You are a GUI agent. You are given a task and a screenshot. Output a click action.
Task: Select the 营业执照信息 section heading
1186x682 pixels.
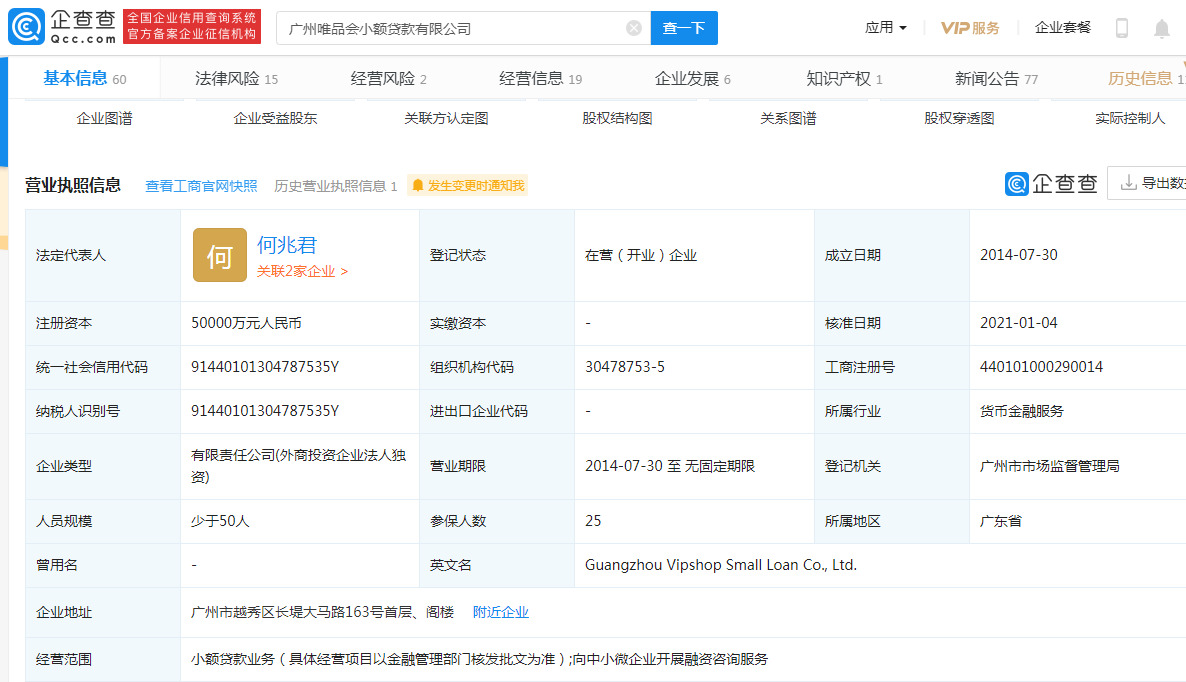[x=73, y=185]
